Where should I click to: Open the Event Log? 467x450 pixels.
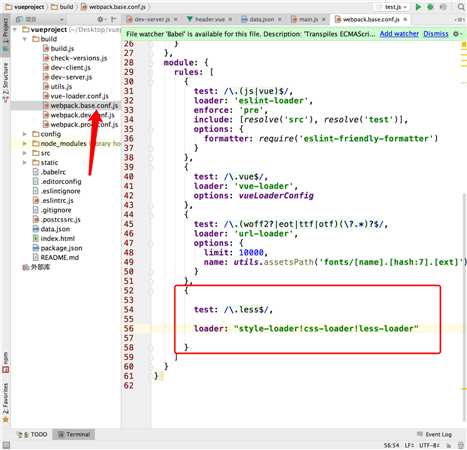point(435,435)
